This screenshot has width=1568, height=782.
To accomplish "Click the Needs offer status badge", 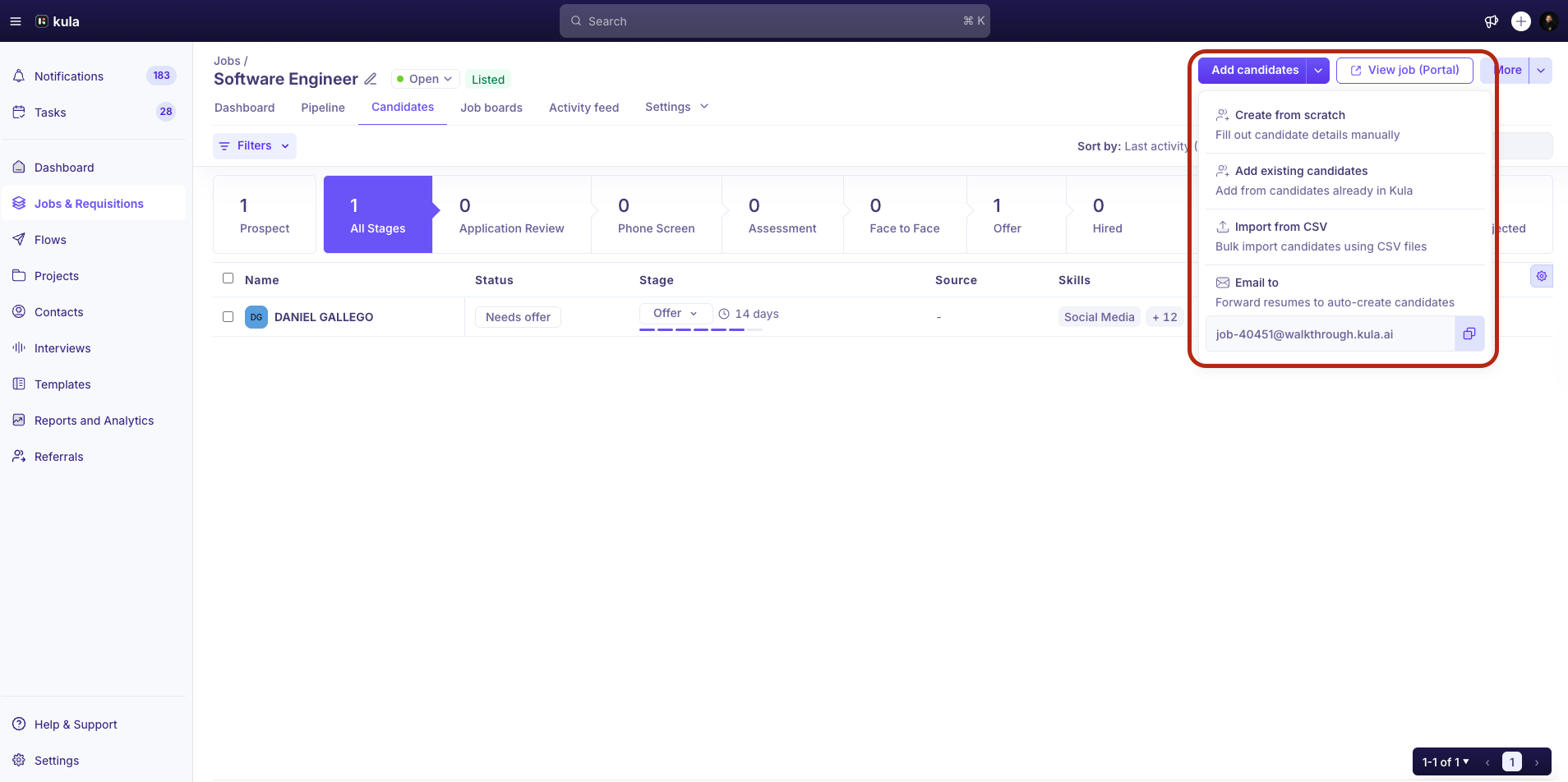I will pyautogui.click(x=518, y=317).
